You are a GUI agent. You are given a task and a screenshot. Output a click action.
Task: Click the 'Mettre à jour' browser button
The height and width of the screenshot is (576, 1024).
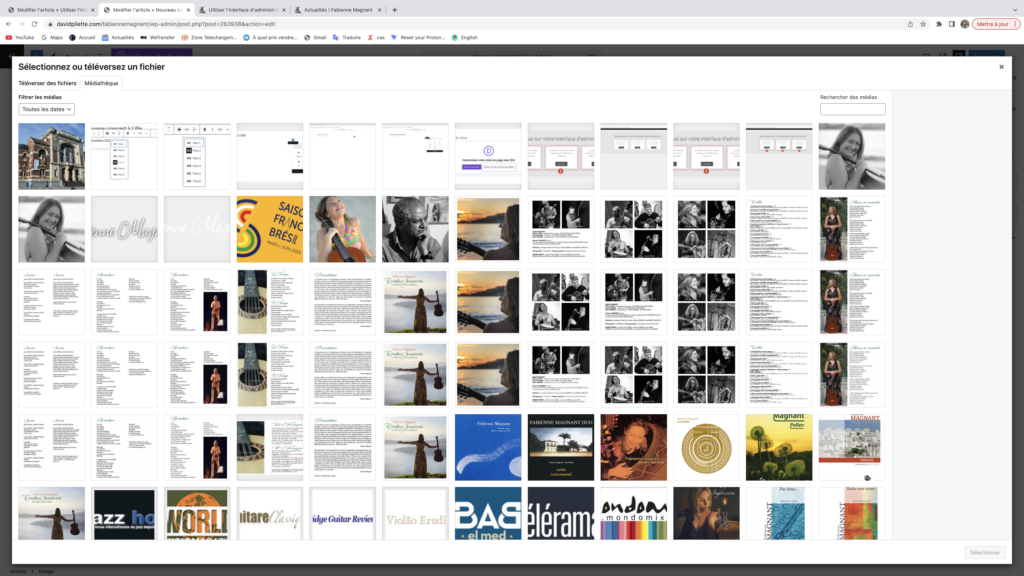coord(991,23)
